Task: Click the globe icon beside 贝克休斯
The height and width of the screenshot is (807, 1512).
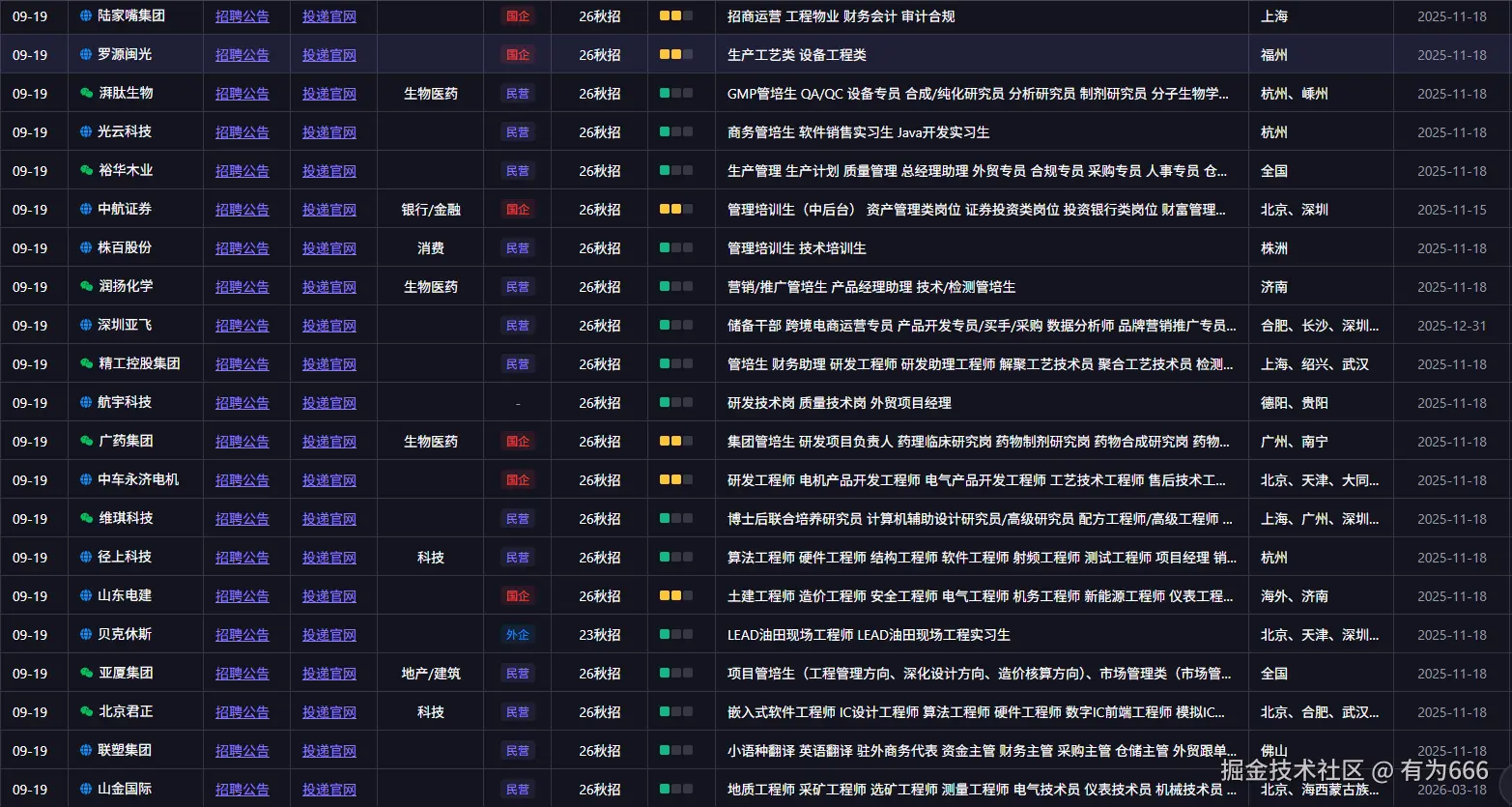Action: tap(86, 635)
